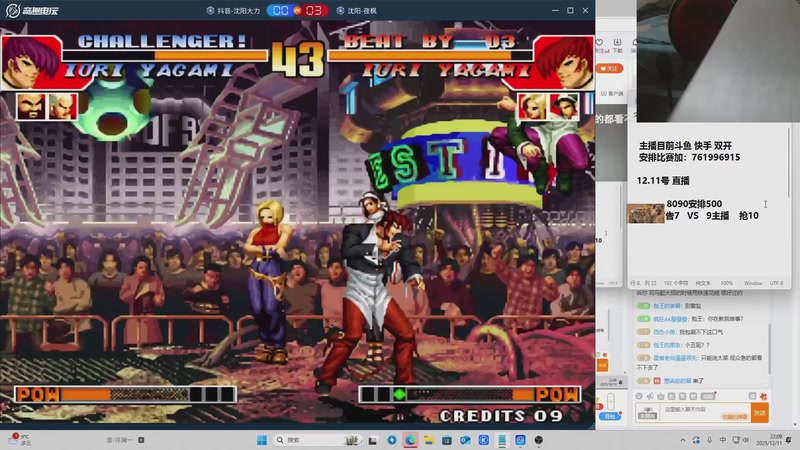Open the Notepad app on taskbar

502,440
